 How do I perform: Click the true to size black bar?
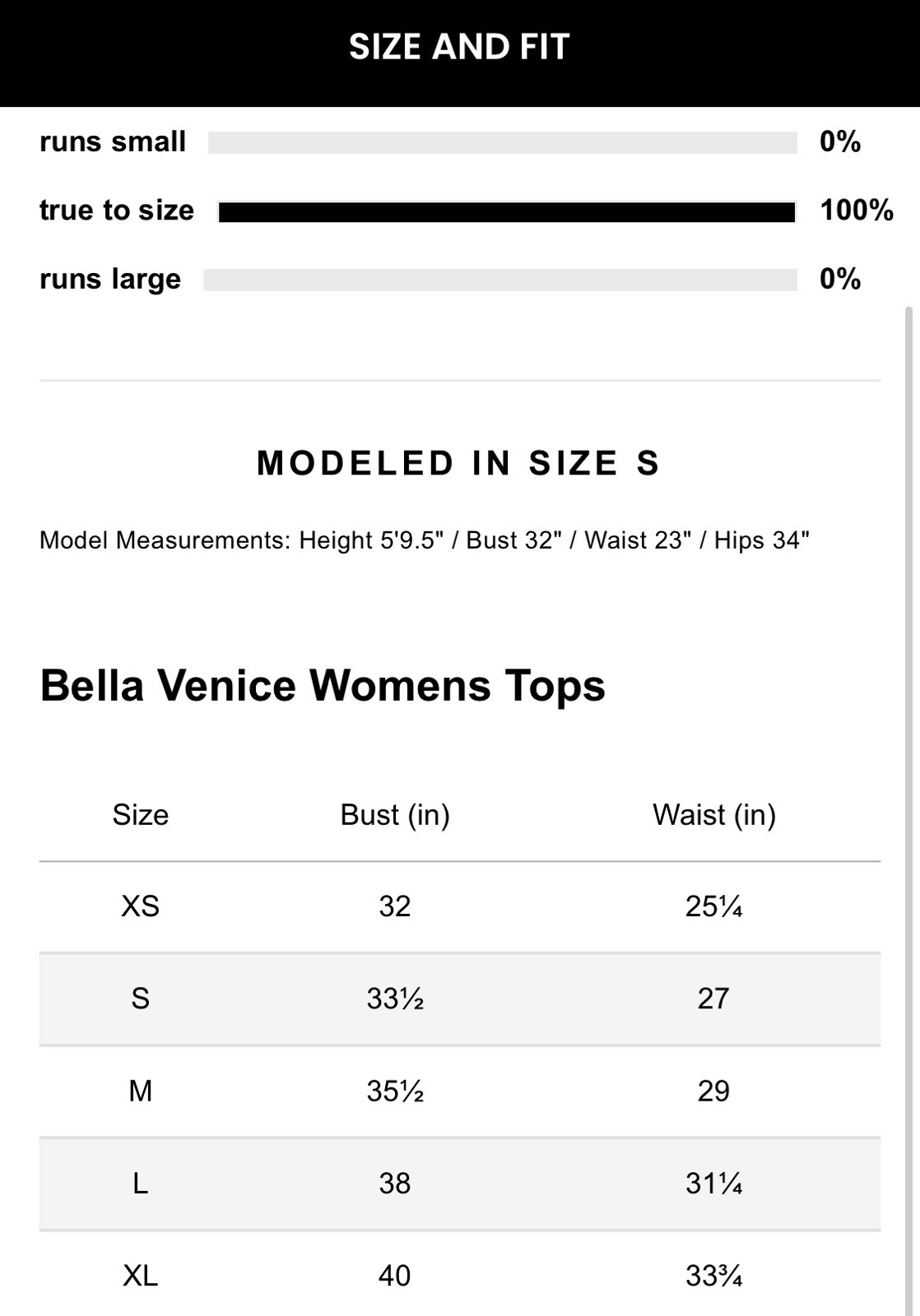pos(506,212)
